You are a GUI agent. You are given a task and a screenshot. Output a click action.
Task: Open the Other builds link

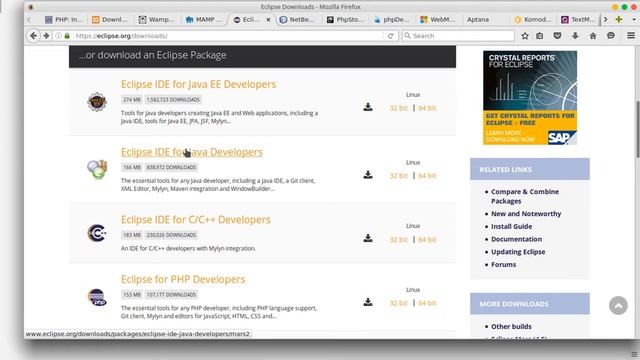[511, 327]
